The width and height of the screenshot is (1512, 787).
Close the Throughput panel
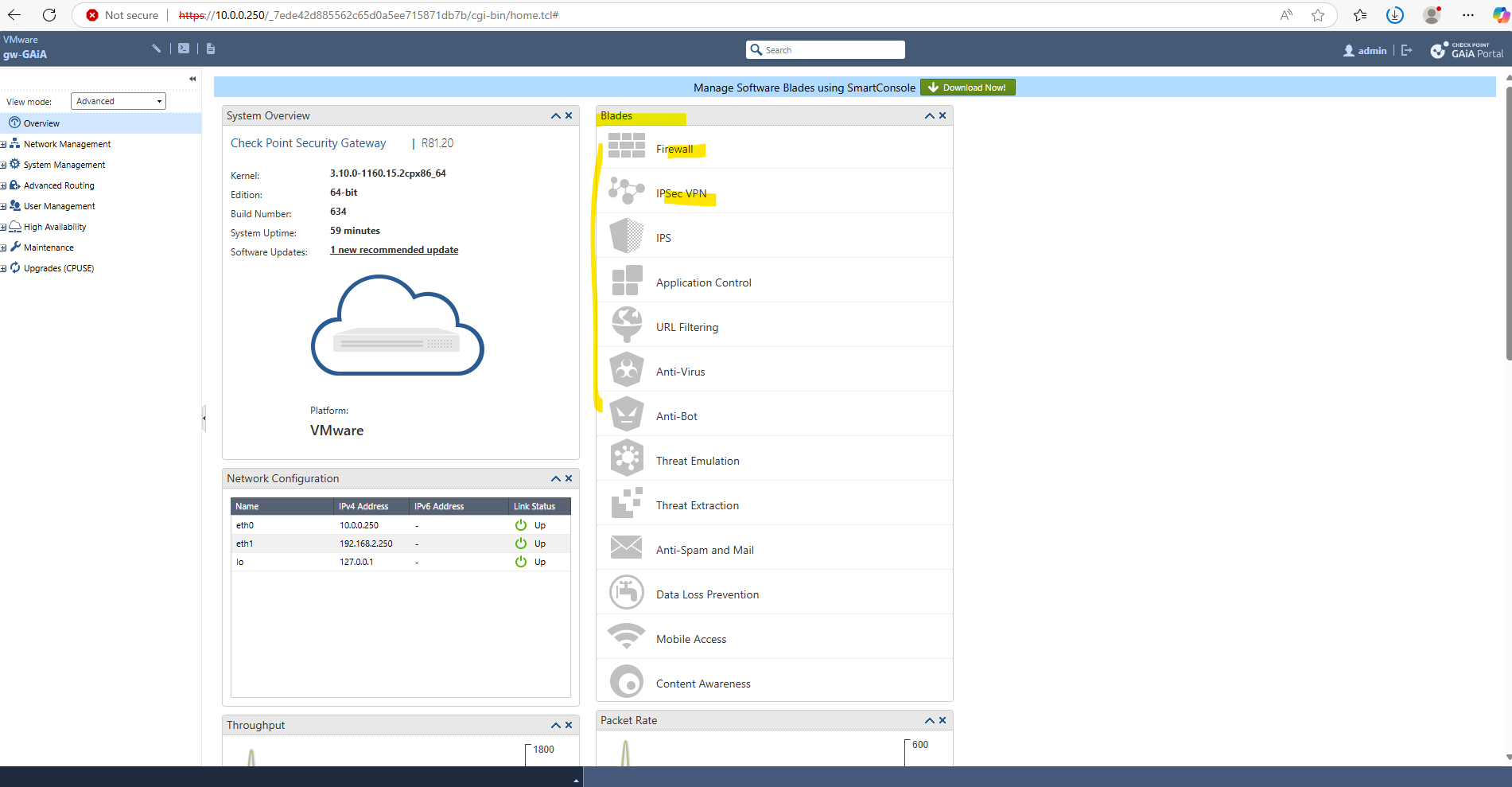tap(569, 726)
